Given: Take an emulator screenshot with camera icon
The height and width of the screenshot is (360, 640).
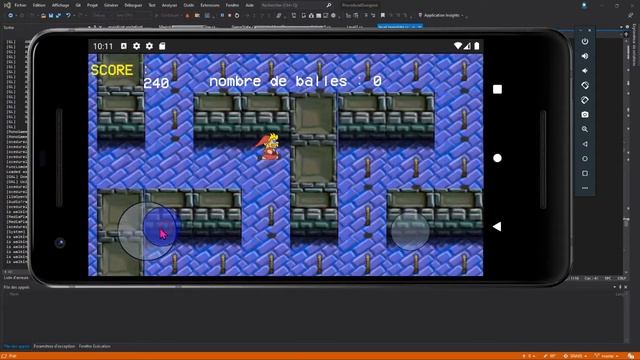Looking at the screenshot, I should [585, 115].
